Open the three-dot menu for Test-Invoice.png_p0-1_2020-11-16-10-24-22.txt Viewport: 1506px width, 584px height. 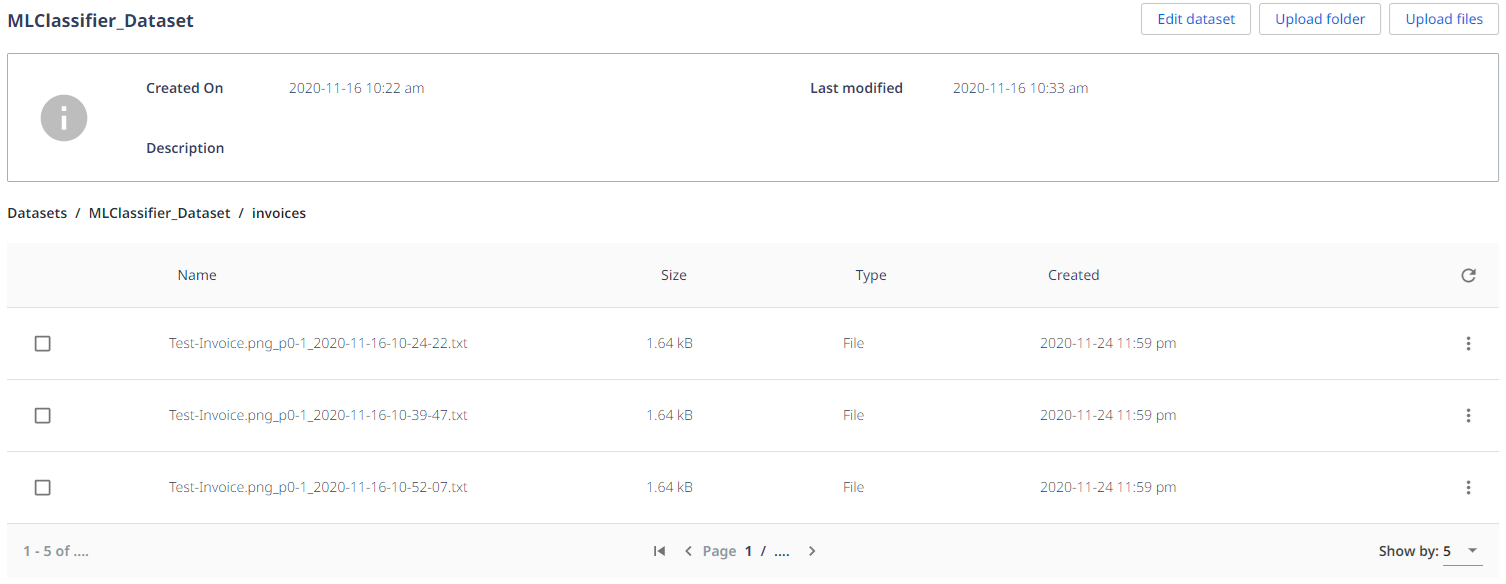1468,343
